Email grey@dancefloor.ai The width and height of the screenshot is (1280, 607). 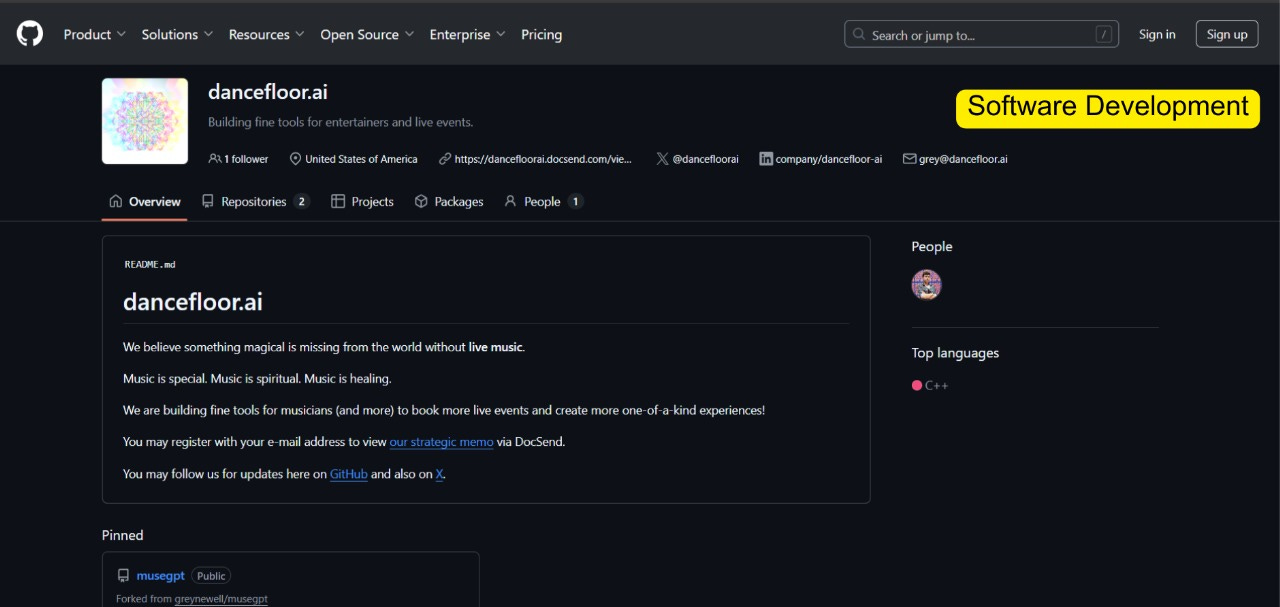click(x=963, y=159)
